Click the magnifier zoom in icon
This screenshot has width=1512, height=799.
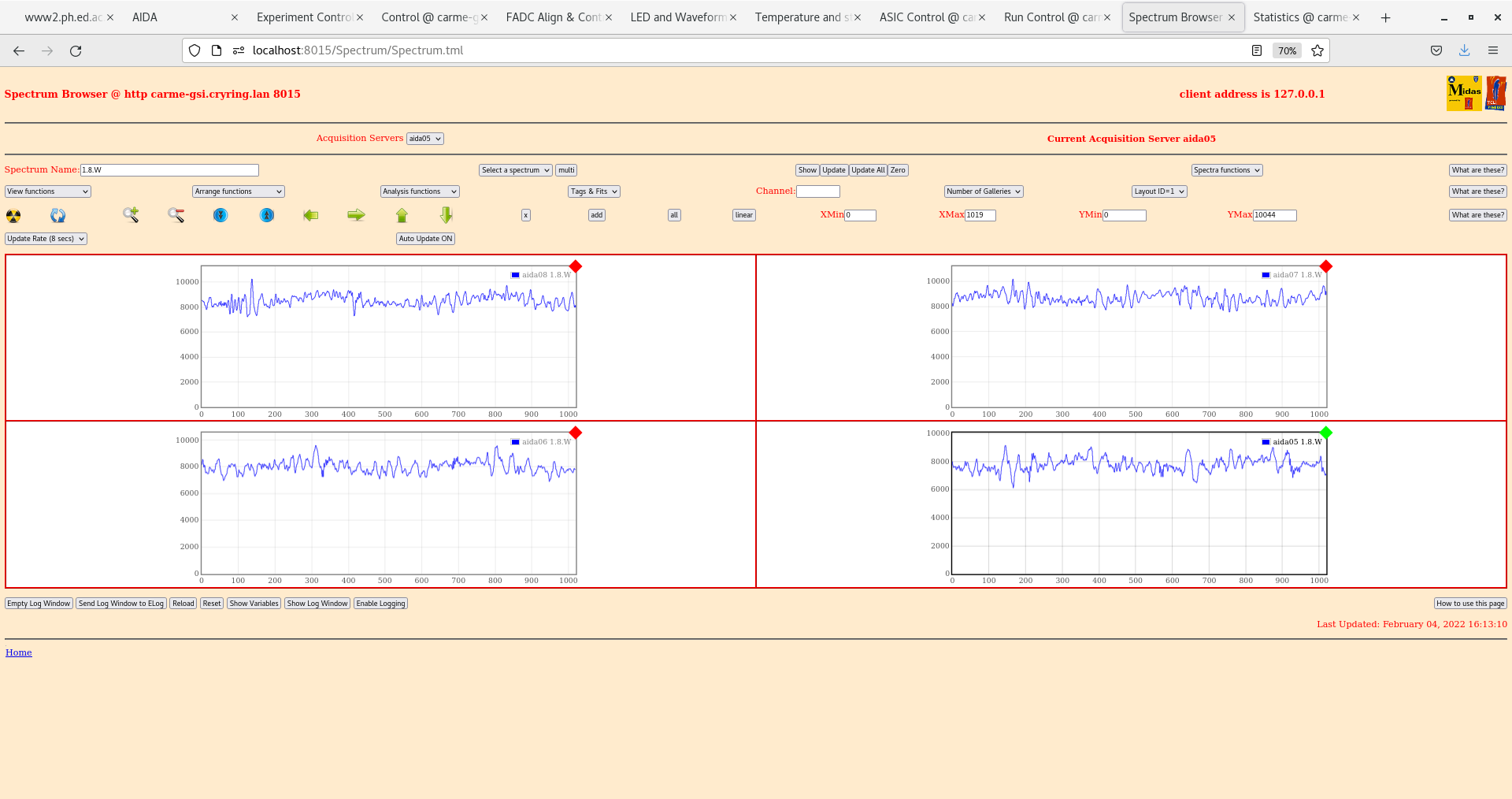point(131,215)
